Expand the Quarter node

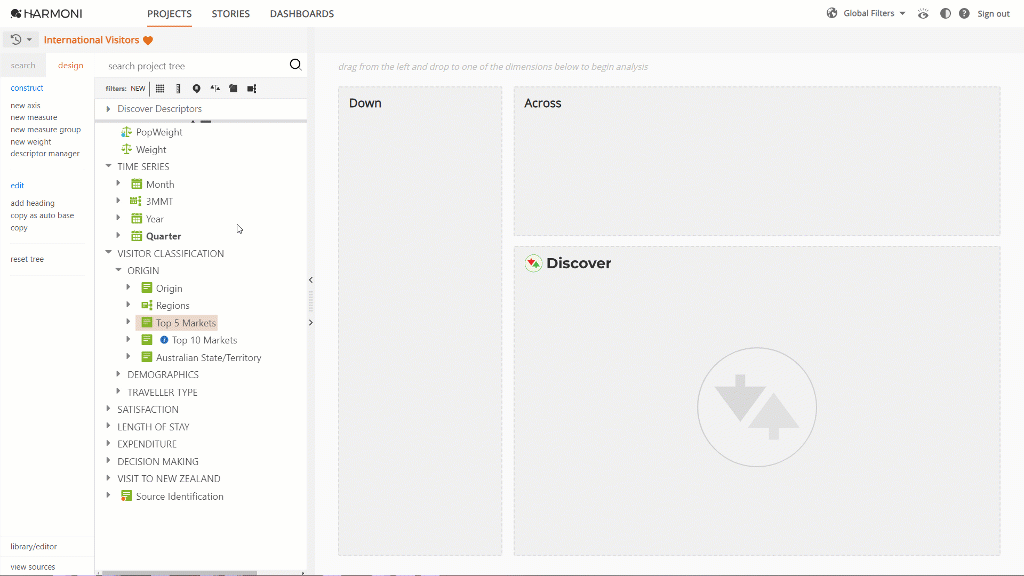(x=118, y=235)
